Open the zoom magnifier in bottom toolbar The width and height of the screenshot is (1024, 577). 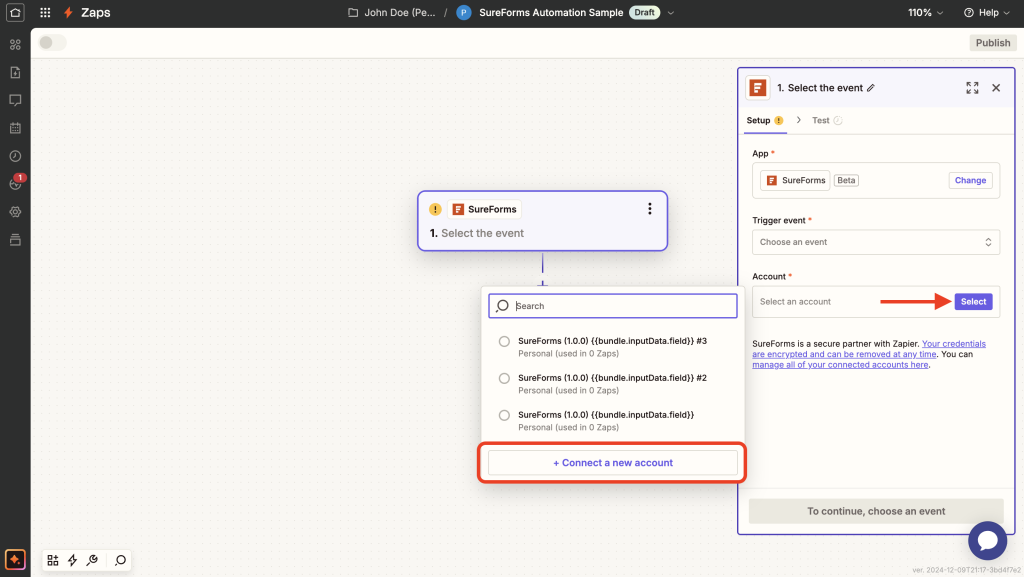(120, 560)
